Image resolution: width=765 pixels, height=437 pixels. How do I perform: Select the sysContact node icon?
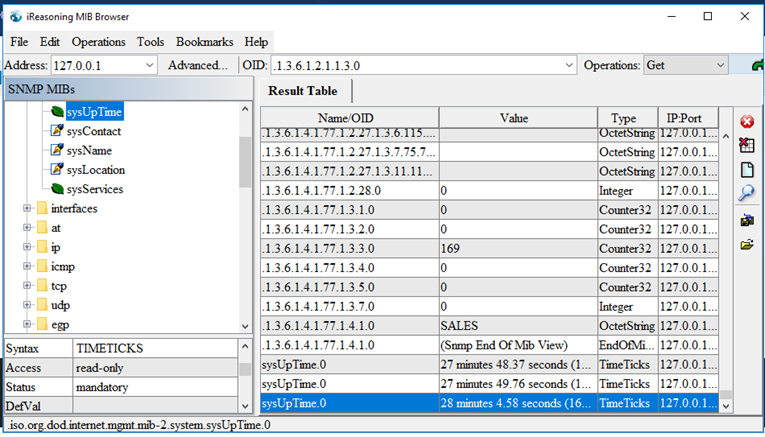57,131
